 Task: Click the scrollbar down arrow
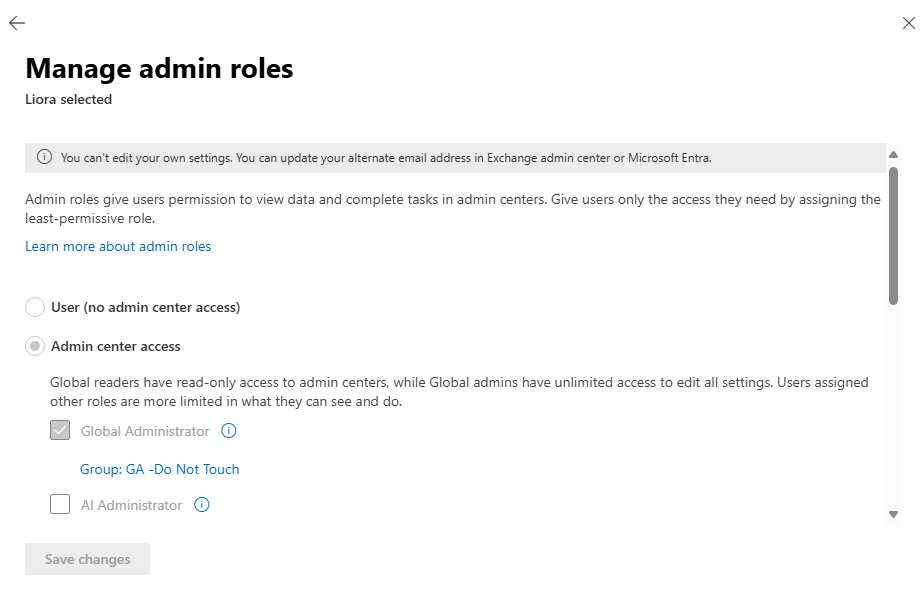[x=893, y=515]
